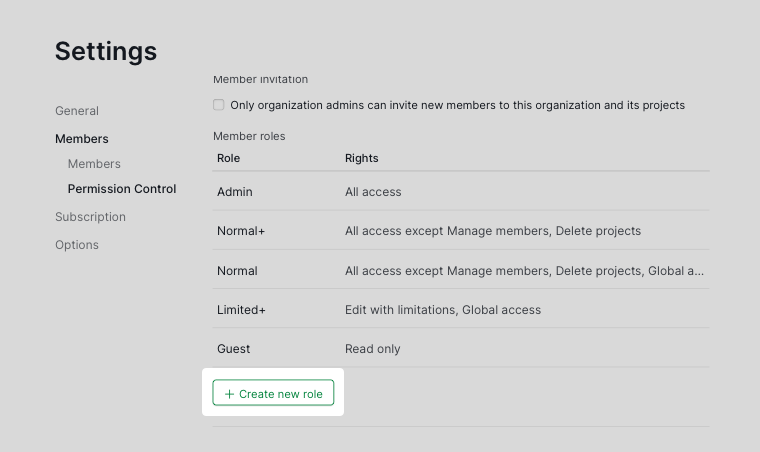Open the Members sub-item under Members
760x452 pixels.
pos(94,164)
